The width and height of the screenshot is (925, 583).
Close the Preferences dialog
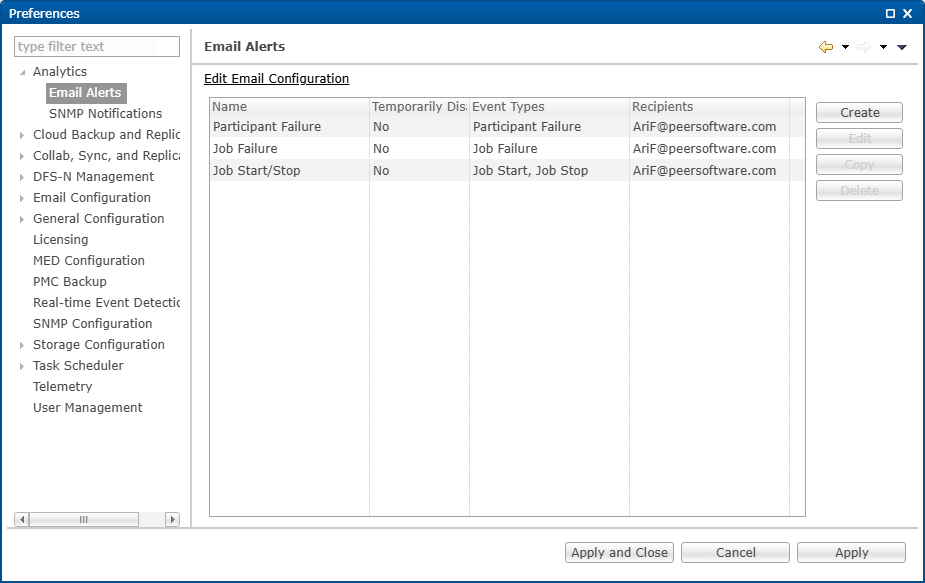click(908, 13)
